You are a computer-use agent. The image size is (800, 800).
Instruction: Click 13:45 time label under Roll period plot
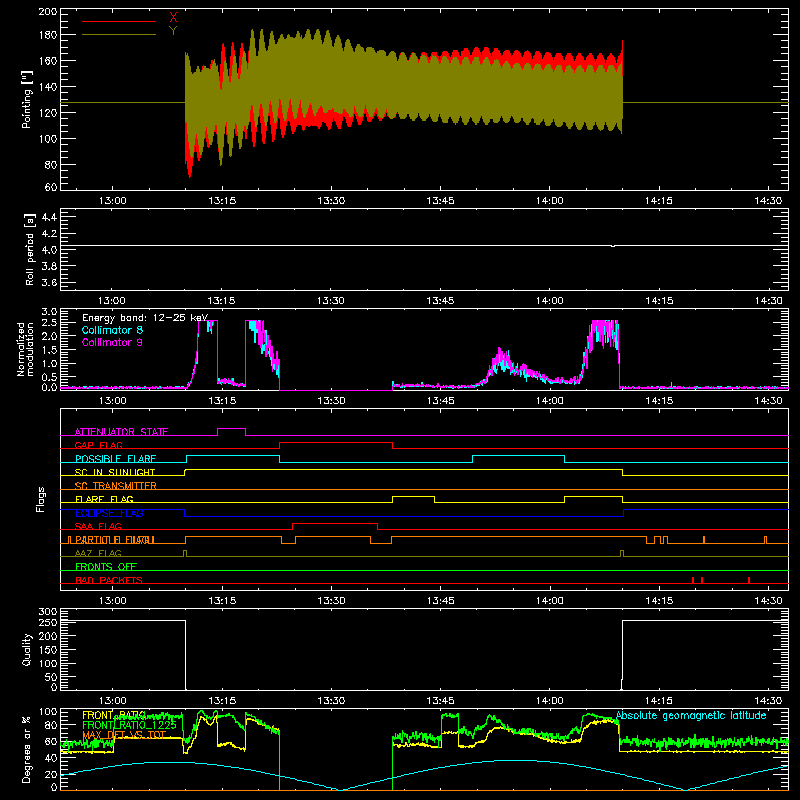pyautogui.click(x=440, y=301)
